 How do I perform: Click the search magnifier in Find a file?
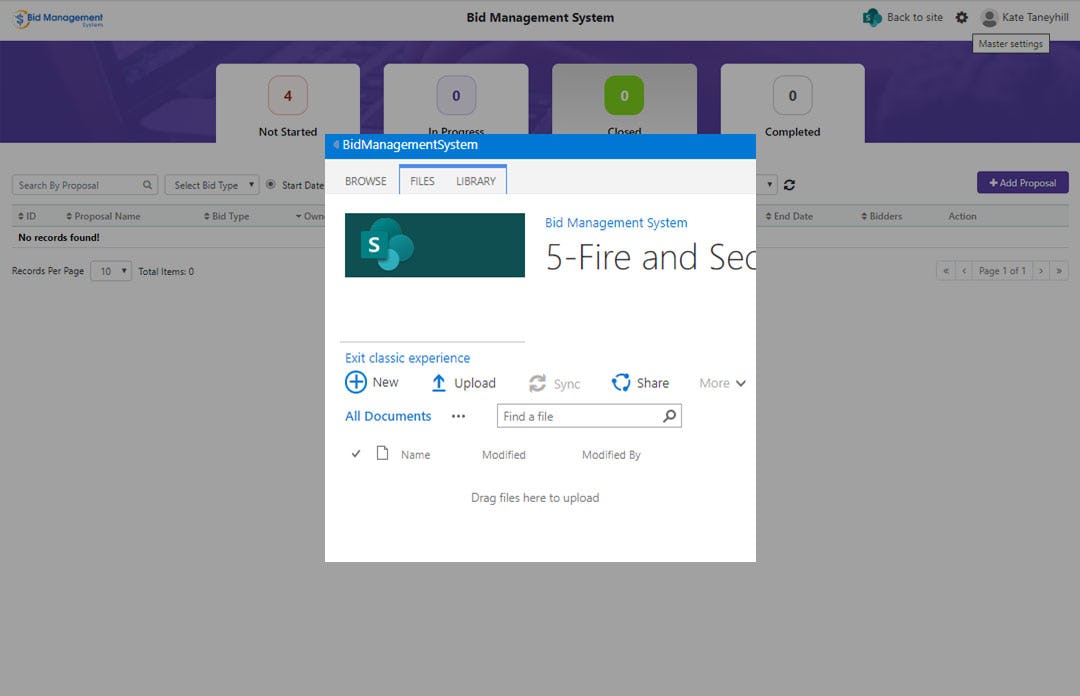669,415
